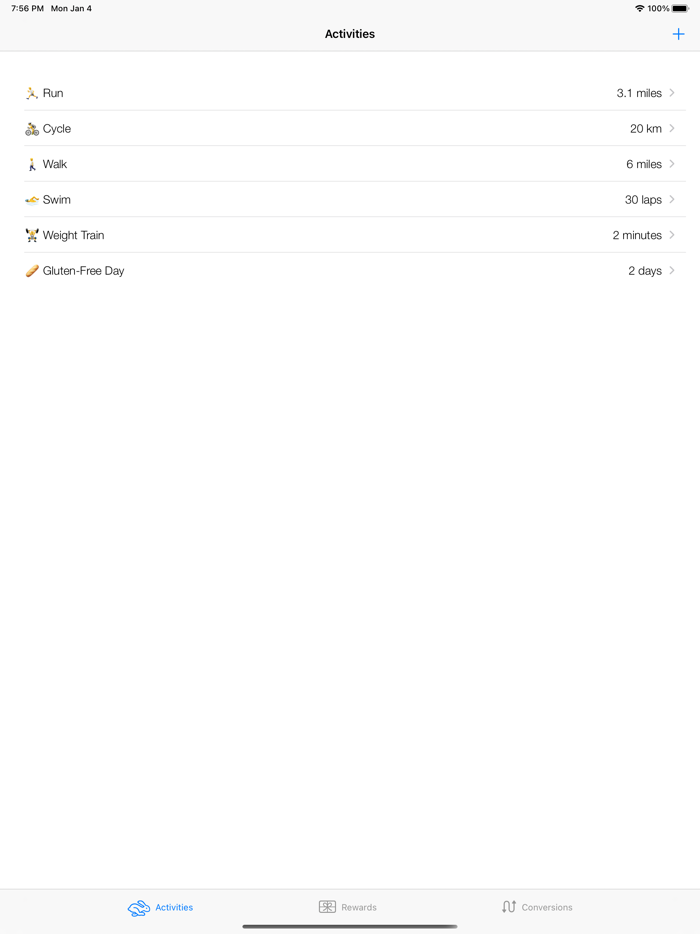Screen dimensions: 700x934
Task: Tap the walking person icon beside Walk
Action: tap(31, 164)
